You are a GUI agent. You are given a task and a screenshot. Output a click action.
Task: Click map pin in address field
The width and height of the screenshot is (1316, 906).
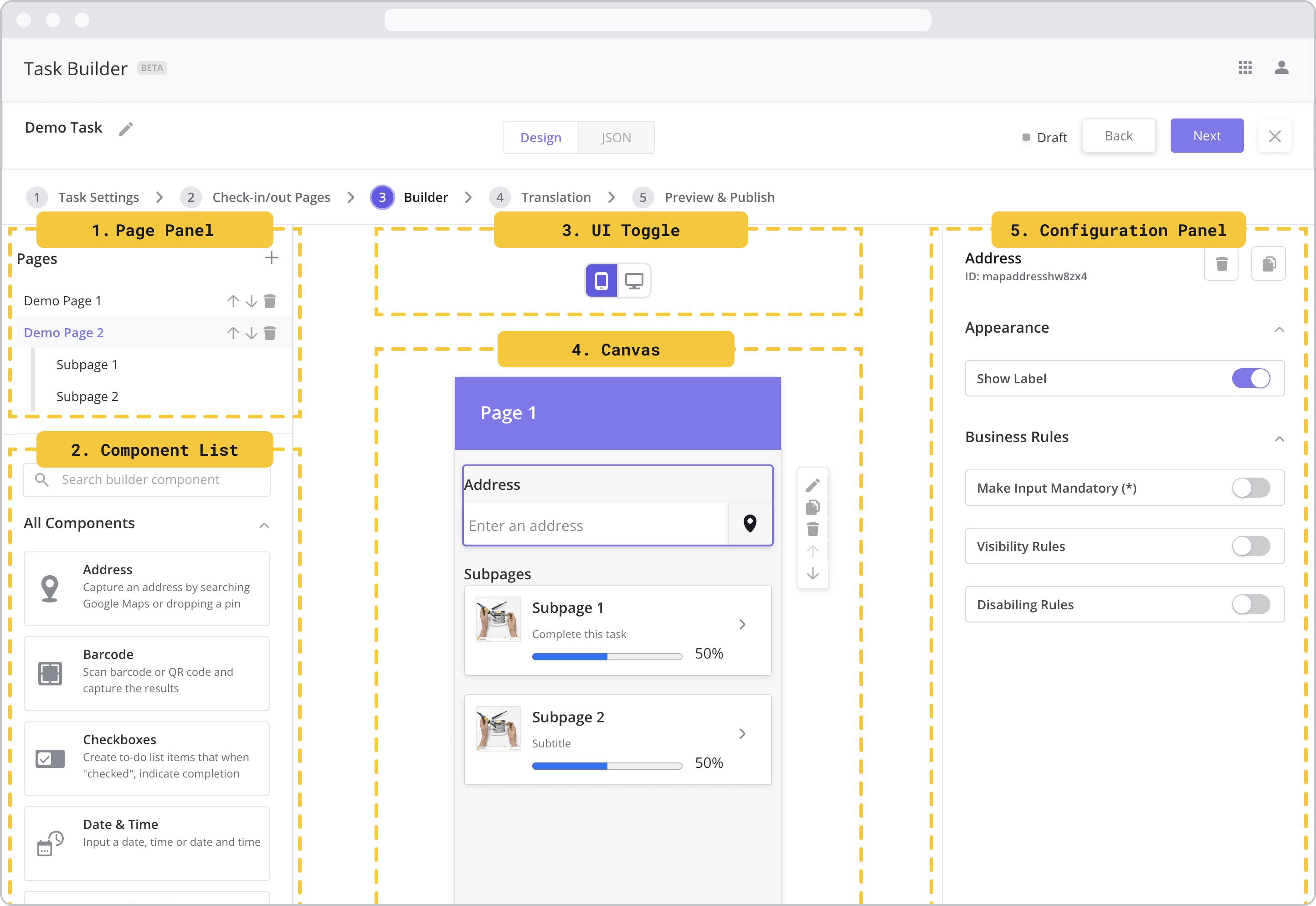pyautogui.click(x=750, y=523)
